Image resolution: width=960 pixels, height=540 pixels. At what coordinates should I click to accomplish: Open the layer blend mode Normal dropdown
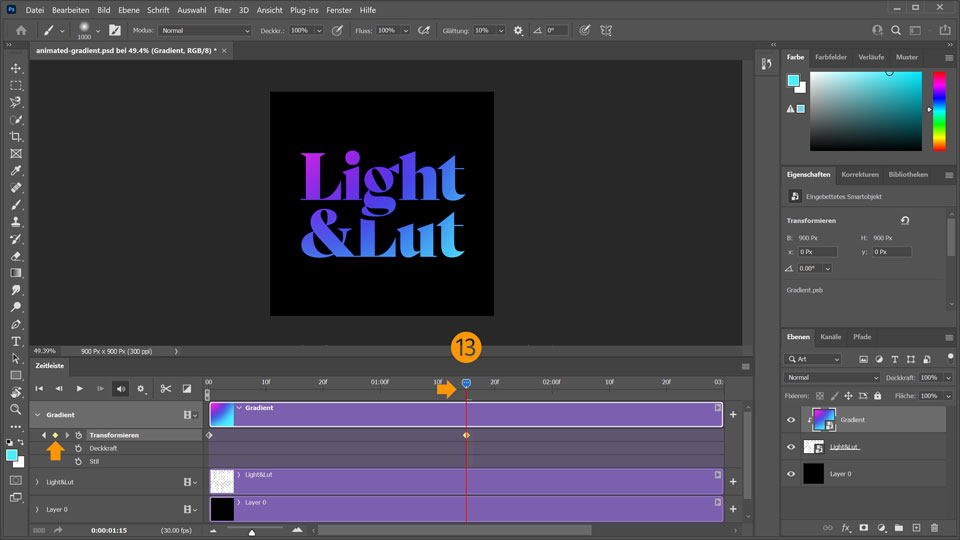tap(833, 377)
